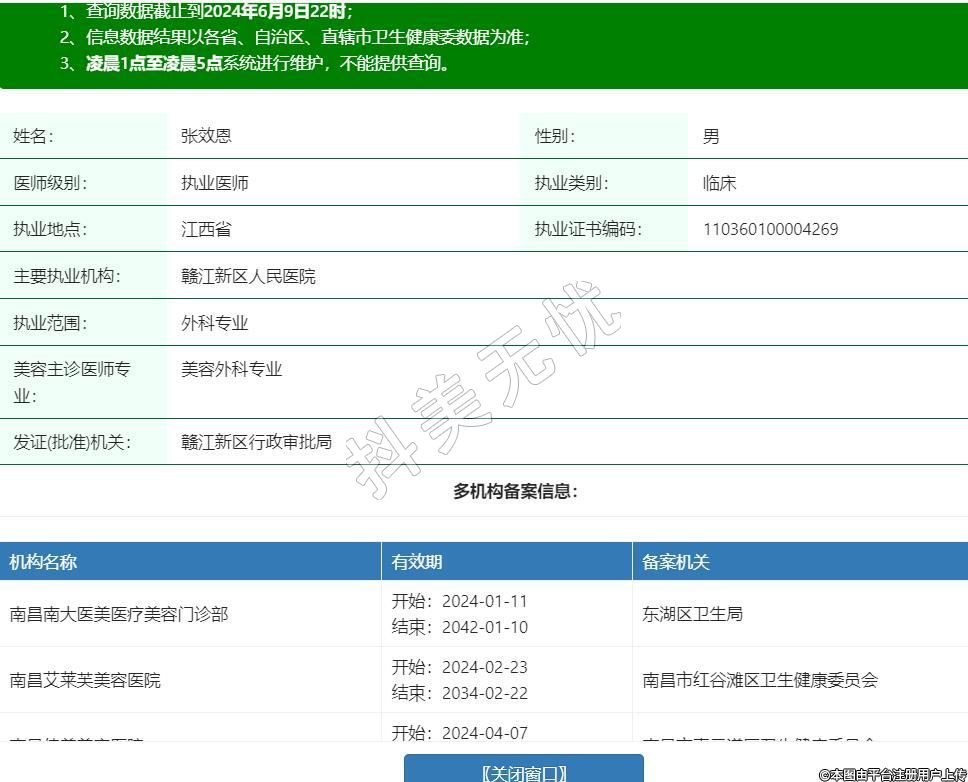The width and height of the screenshot is (968, 782).
Task: Click the start date 2024-02-23
Action: tap(484, 667)
